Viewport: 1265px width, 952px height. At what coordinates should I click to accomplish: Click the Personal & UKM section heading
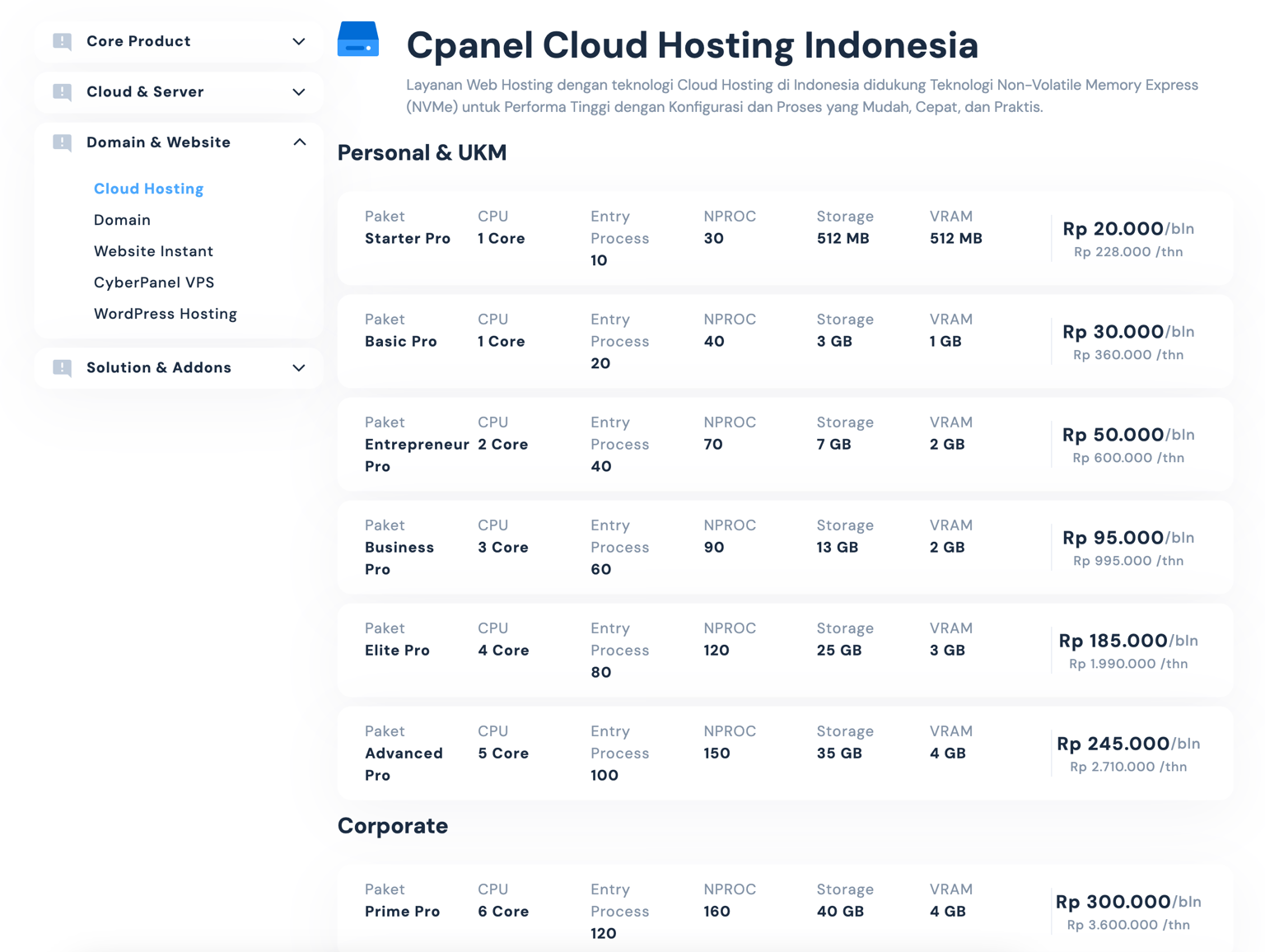(422, 153)
